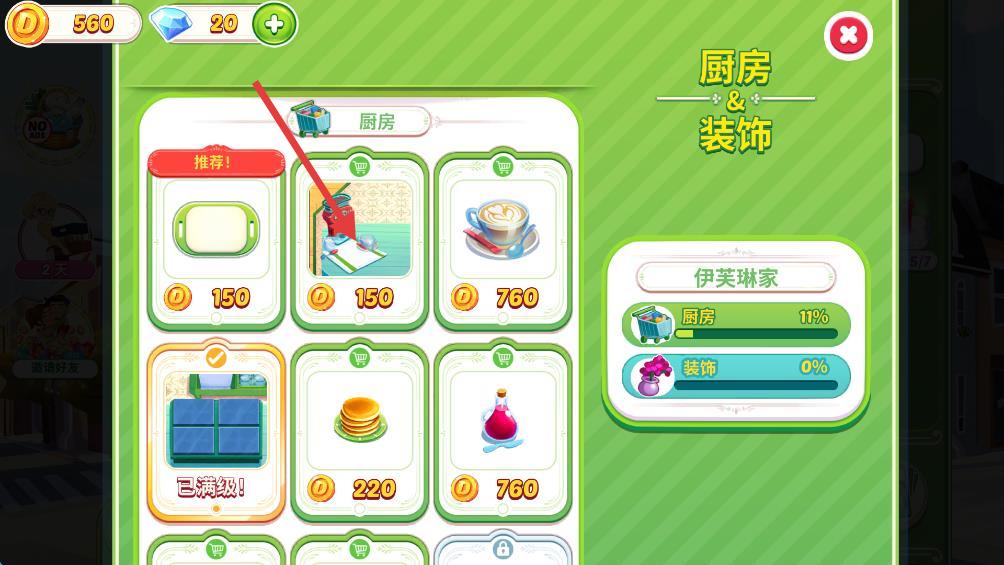Open the 厨房 kitchen progress bar

pos(736,323)
